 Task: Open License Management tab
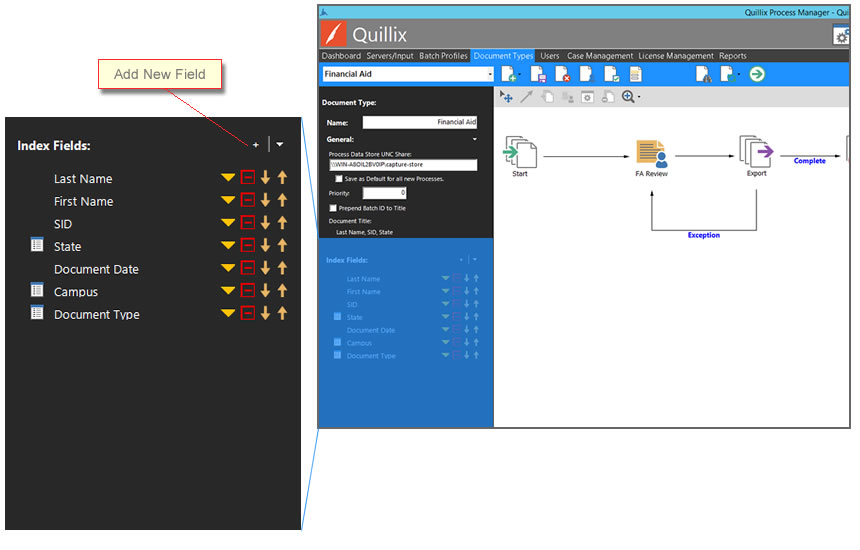click(x=676, y=56)
